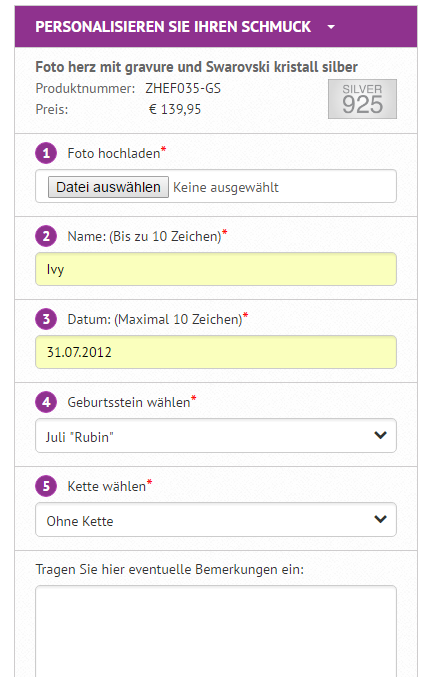Click the Name input field containing Ivy
Screen dimensions: 431x677
tap(216, 269)
